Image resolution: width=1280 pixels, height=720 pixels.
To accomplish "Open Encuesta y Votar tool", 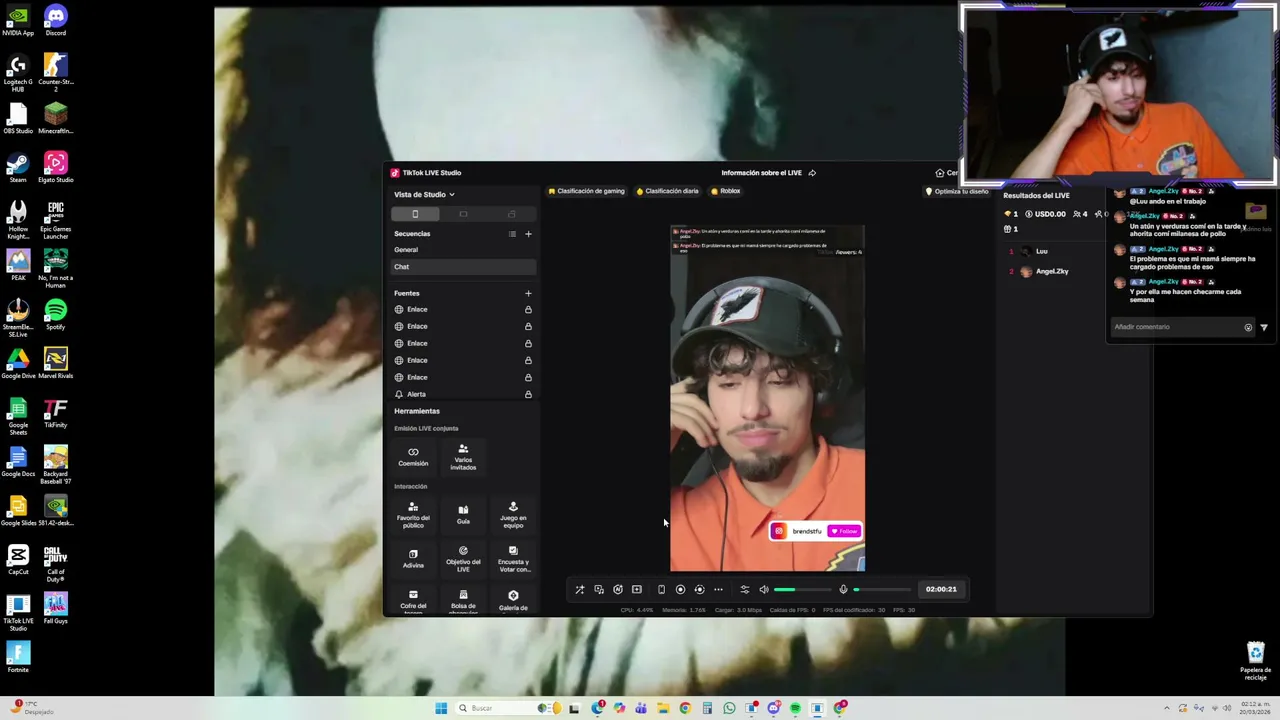I will (x=513, y=558).
